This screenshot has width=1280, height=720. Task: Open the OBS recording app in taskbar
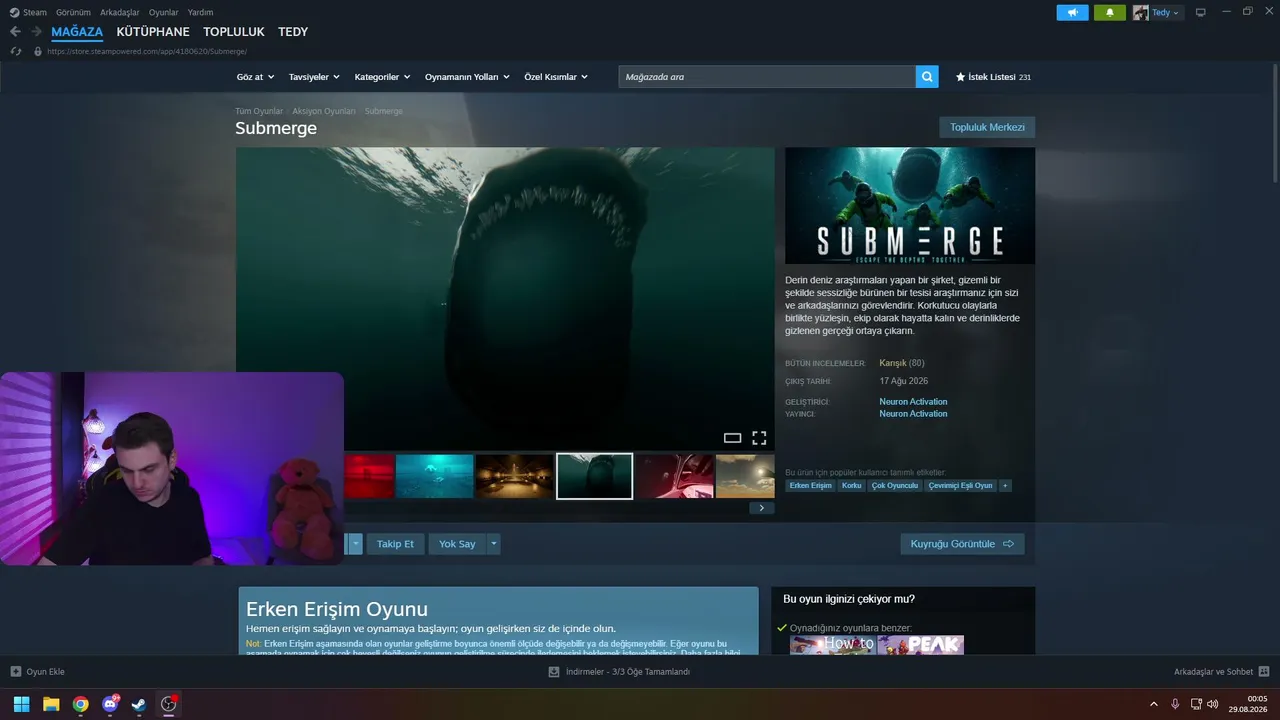169,704
